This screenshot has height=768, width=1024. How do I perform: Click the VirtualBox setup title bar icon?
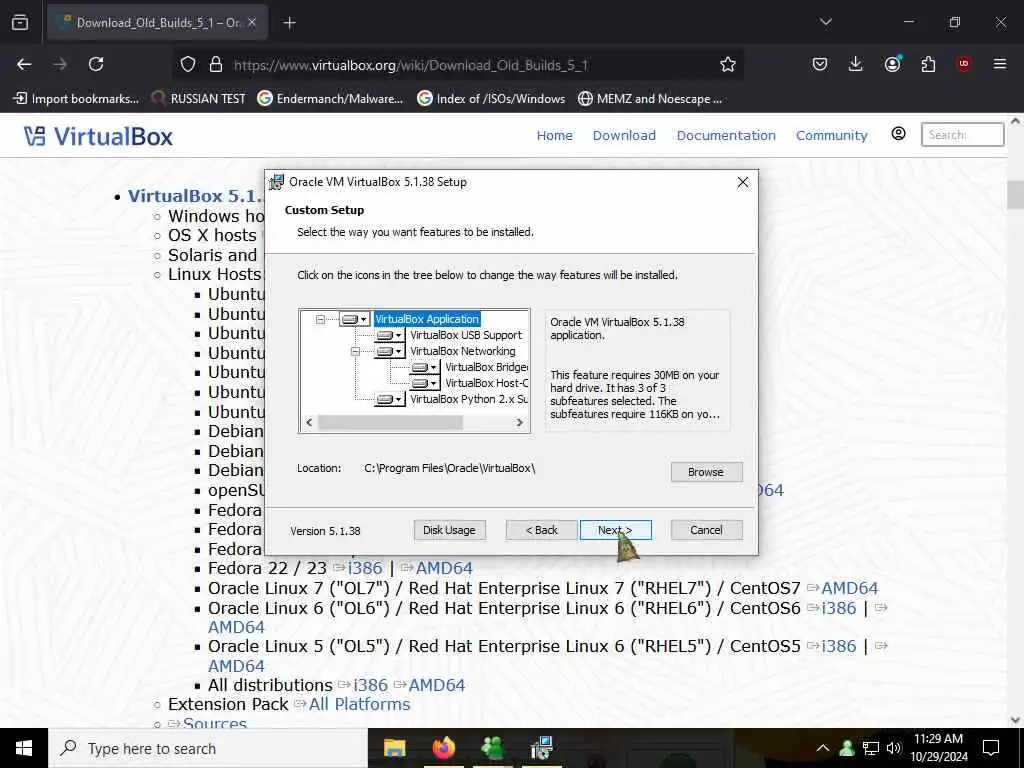(x=277, y=182)
